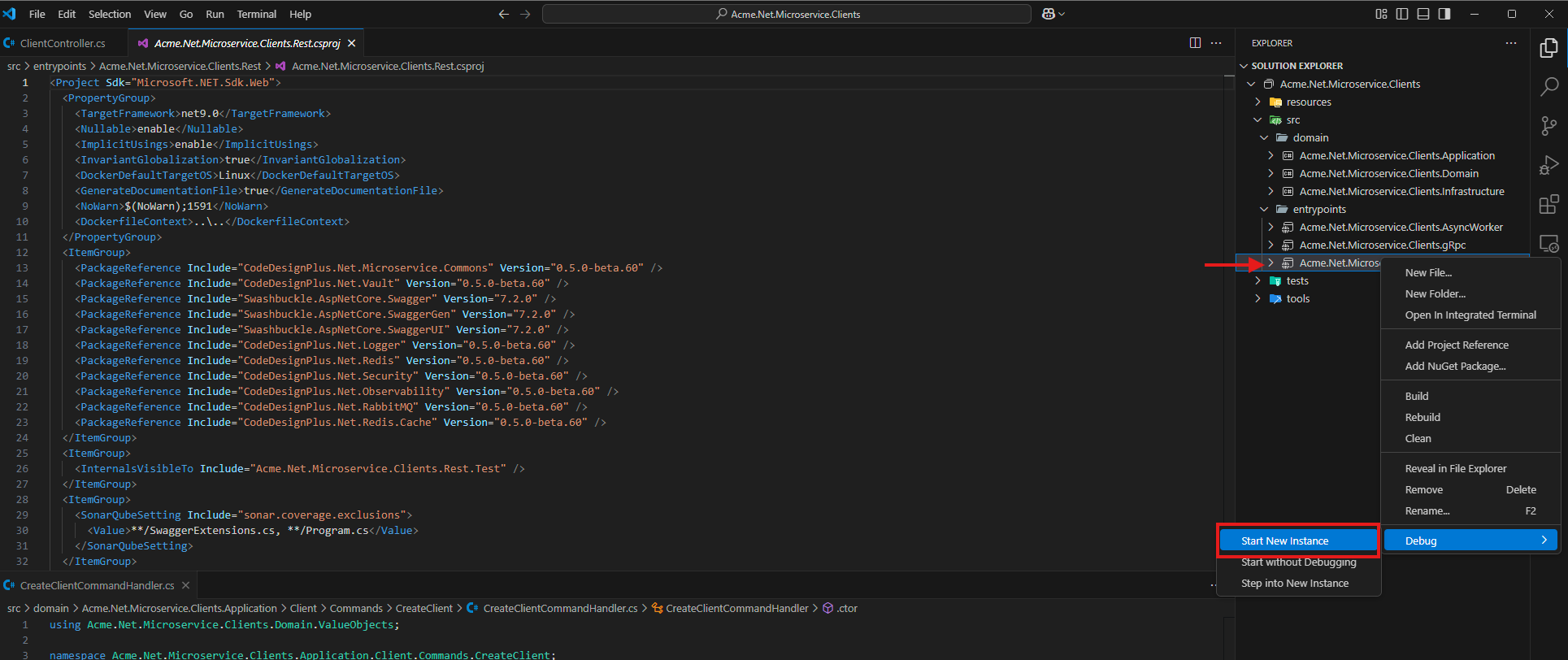Expand the resources folder
Viewport: 1568px width, 660px height.
[1257, 102]
